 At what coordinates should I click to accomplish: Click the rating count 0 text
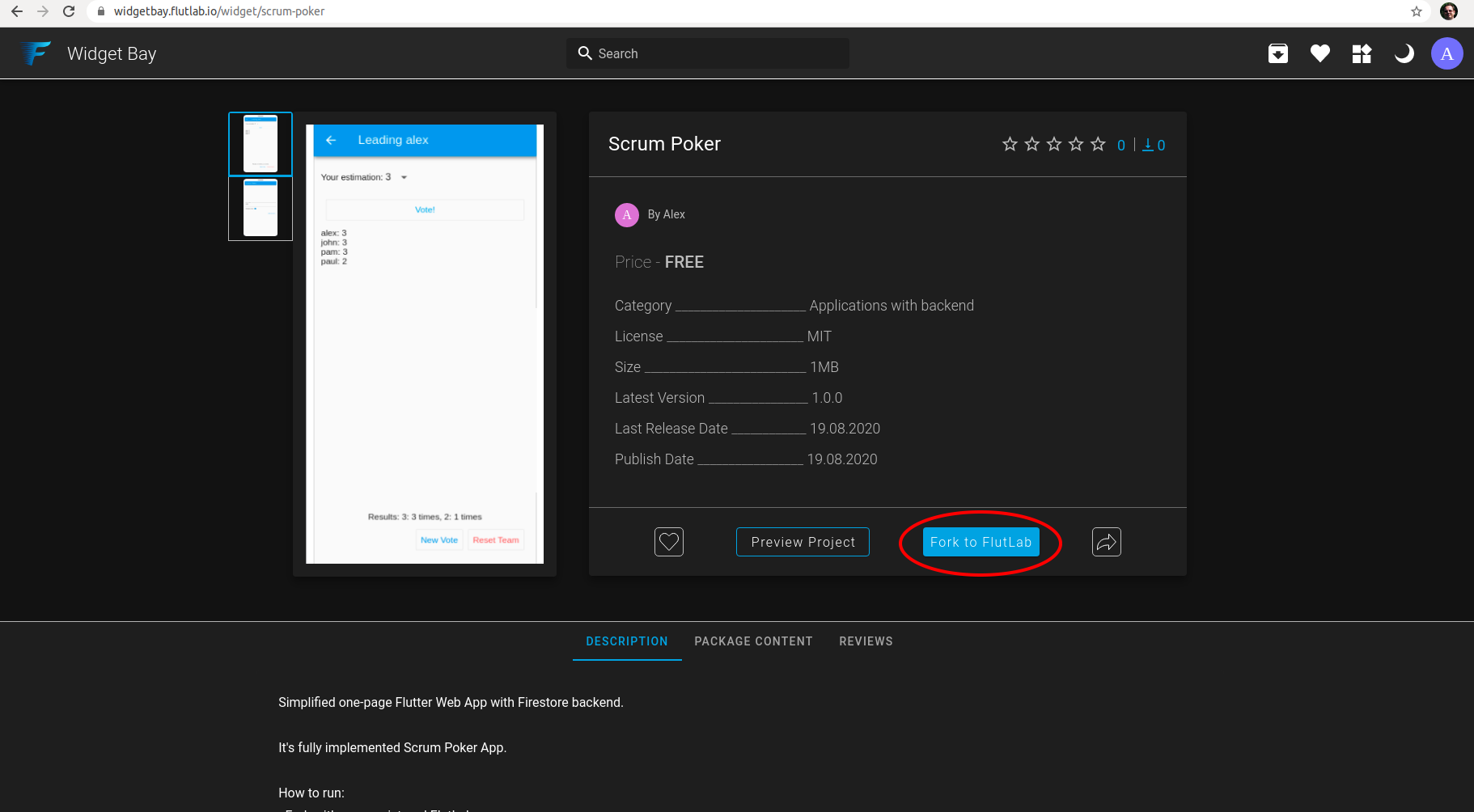tap(1121, 146)
